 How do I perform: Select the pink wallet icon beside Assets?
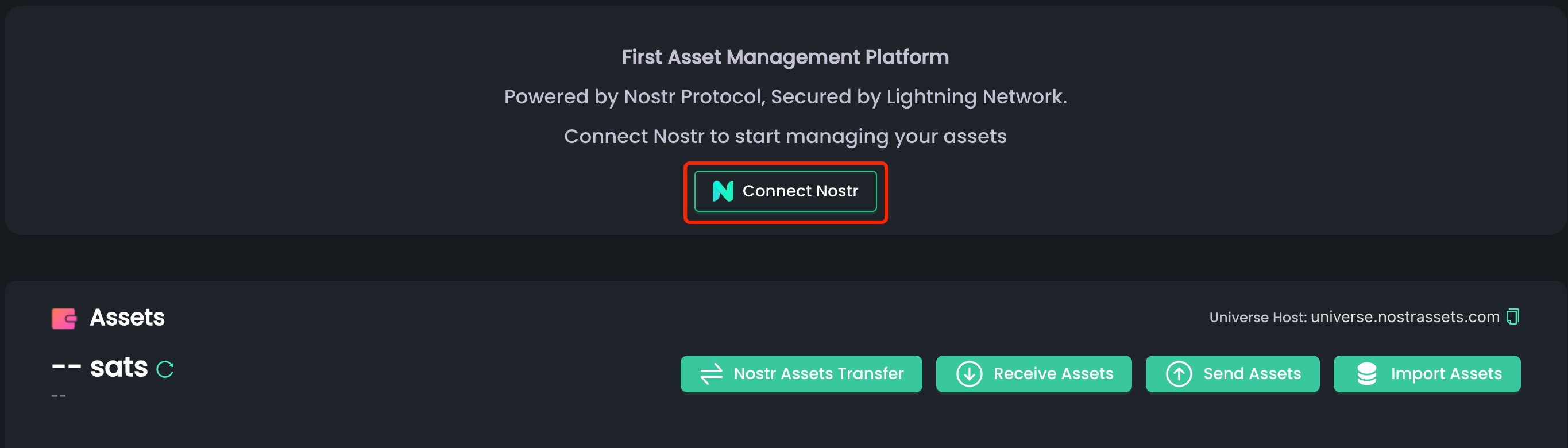pyautogui.click(x=63, y=317)
